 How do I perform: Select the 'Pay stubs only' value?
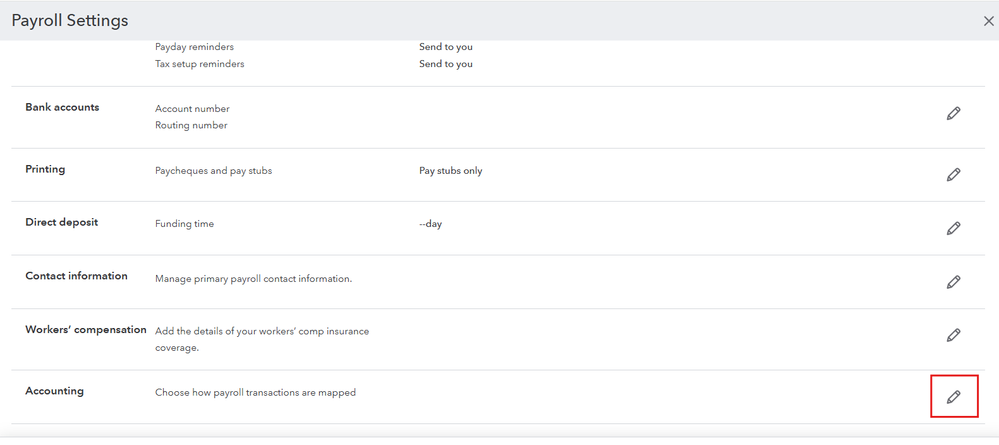click(450, 171)
